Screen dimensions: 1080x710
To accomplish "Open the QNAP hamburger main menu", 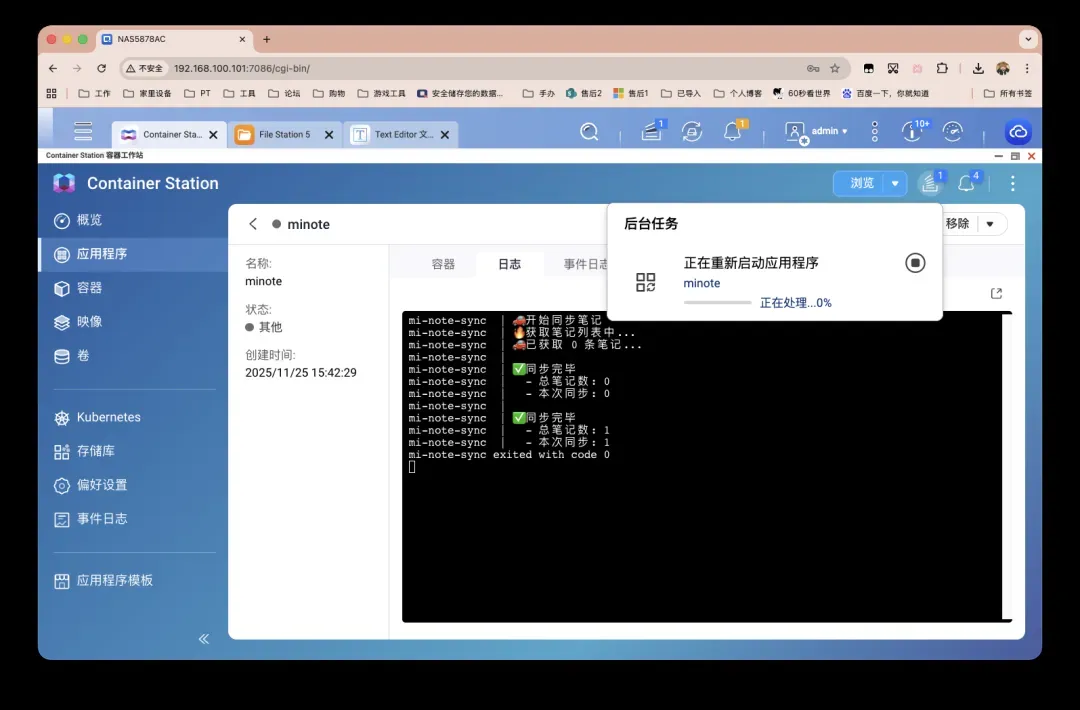I will pos(83,132).
